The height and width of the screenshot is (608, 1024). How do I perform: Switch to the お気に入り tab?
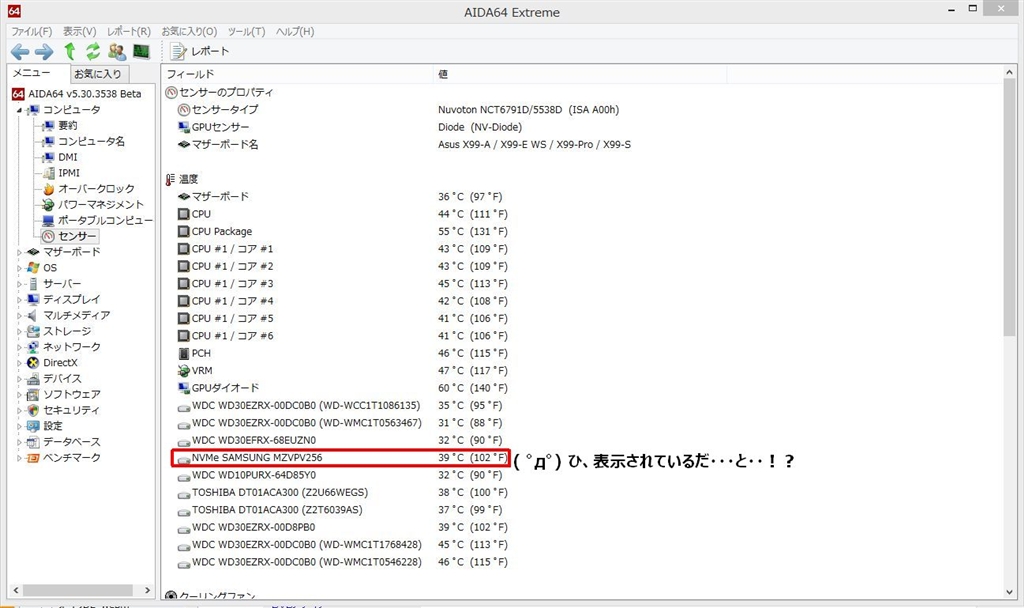(x=98, y=74)
